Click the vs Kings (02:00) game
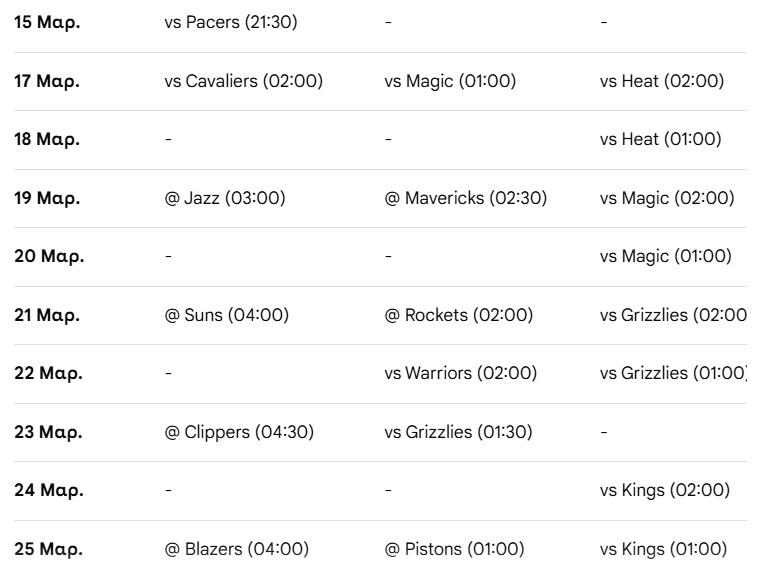Image resolution: width=757 pixels, height=565 pixels. click(x=665, y=491)
